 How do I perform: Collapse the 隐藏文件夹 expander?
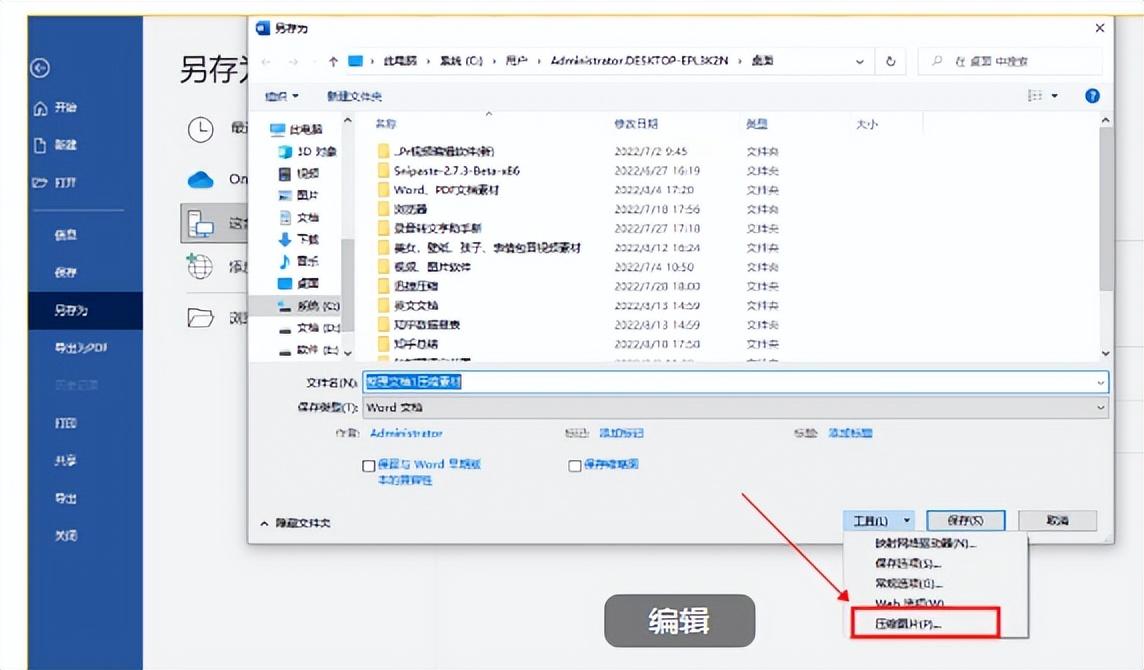[x=295, y=523]
